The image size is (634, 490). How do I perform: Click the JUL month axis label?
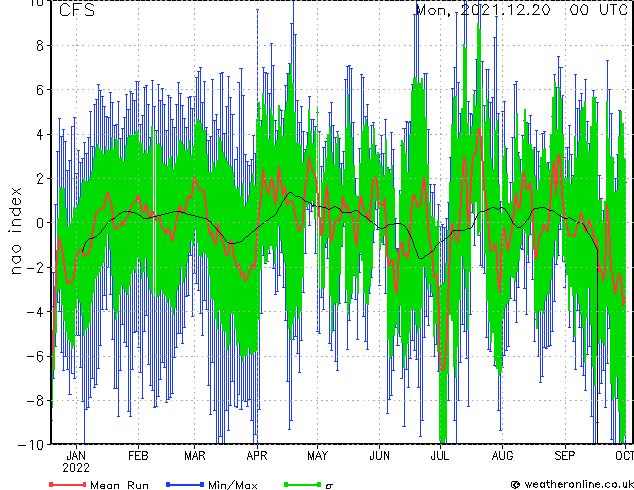point(440,456)
